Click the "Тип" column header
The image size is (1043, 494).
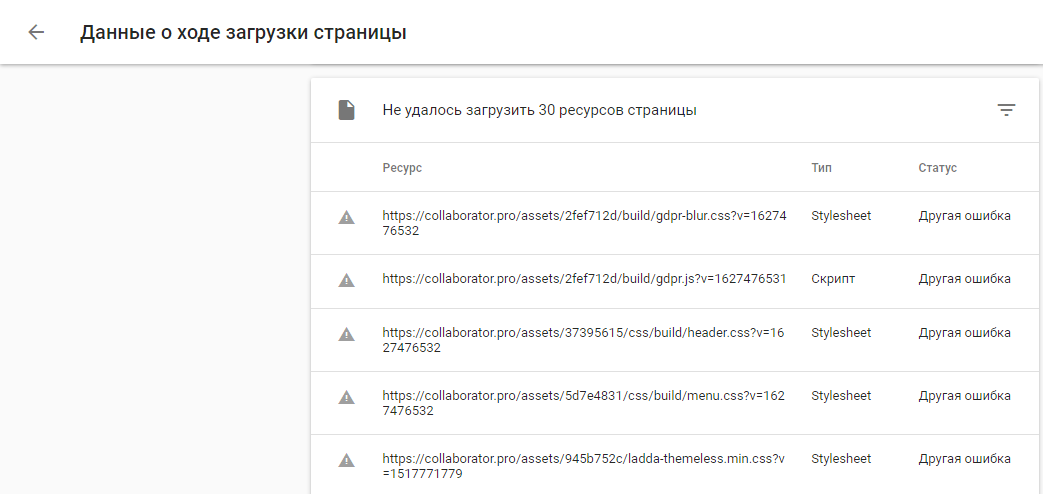[x=821, y=168]
